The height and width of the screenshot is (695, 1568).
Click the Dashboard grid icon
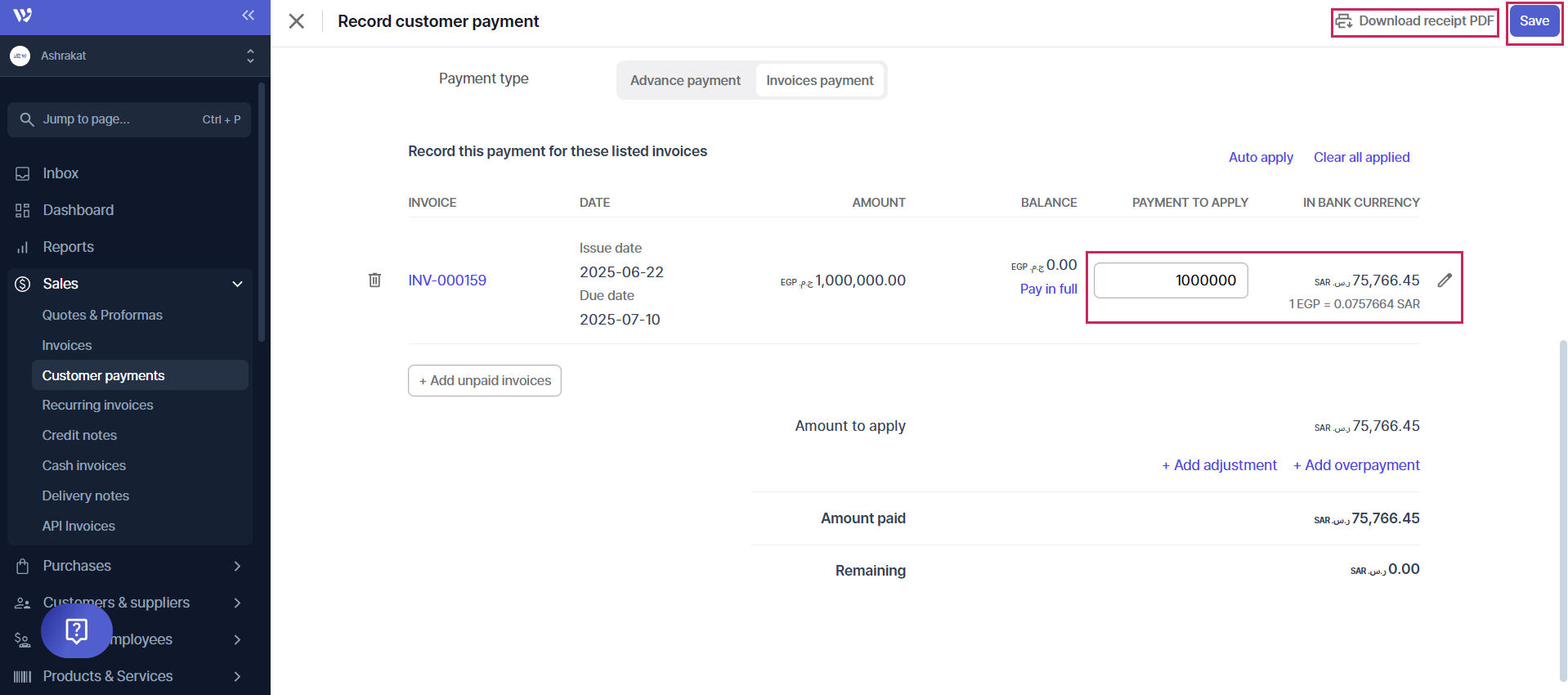23,210
